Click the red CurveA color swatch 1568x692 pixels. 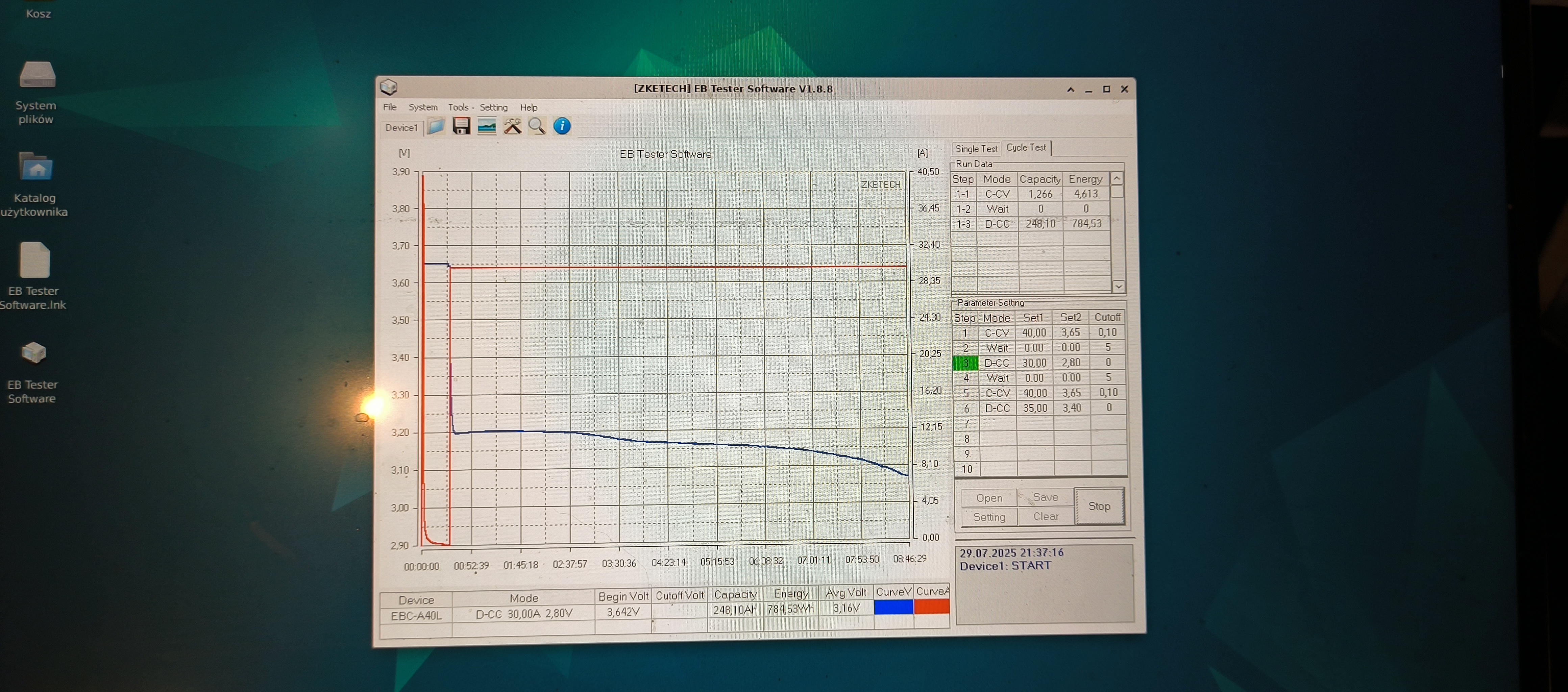(x=931, y=607)
